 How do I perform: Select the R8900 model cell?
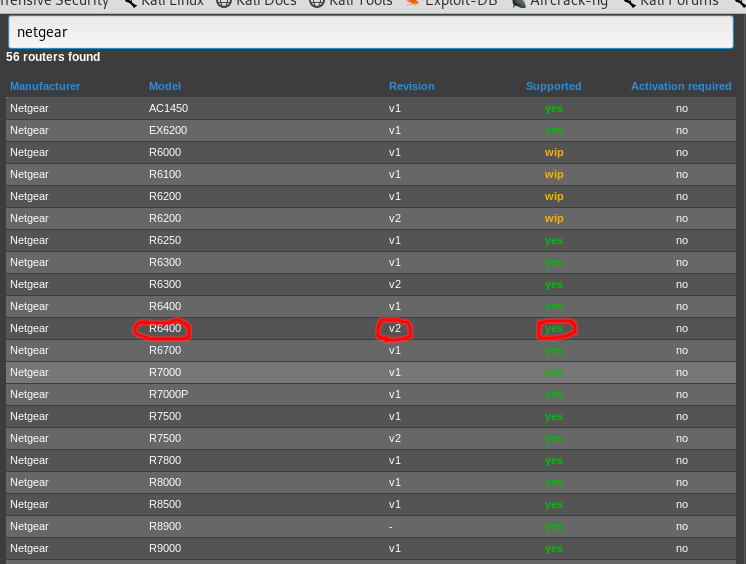coord(165,526)
